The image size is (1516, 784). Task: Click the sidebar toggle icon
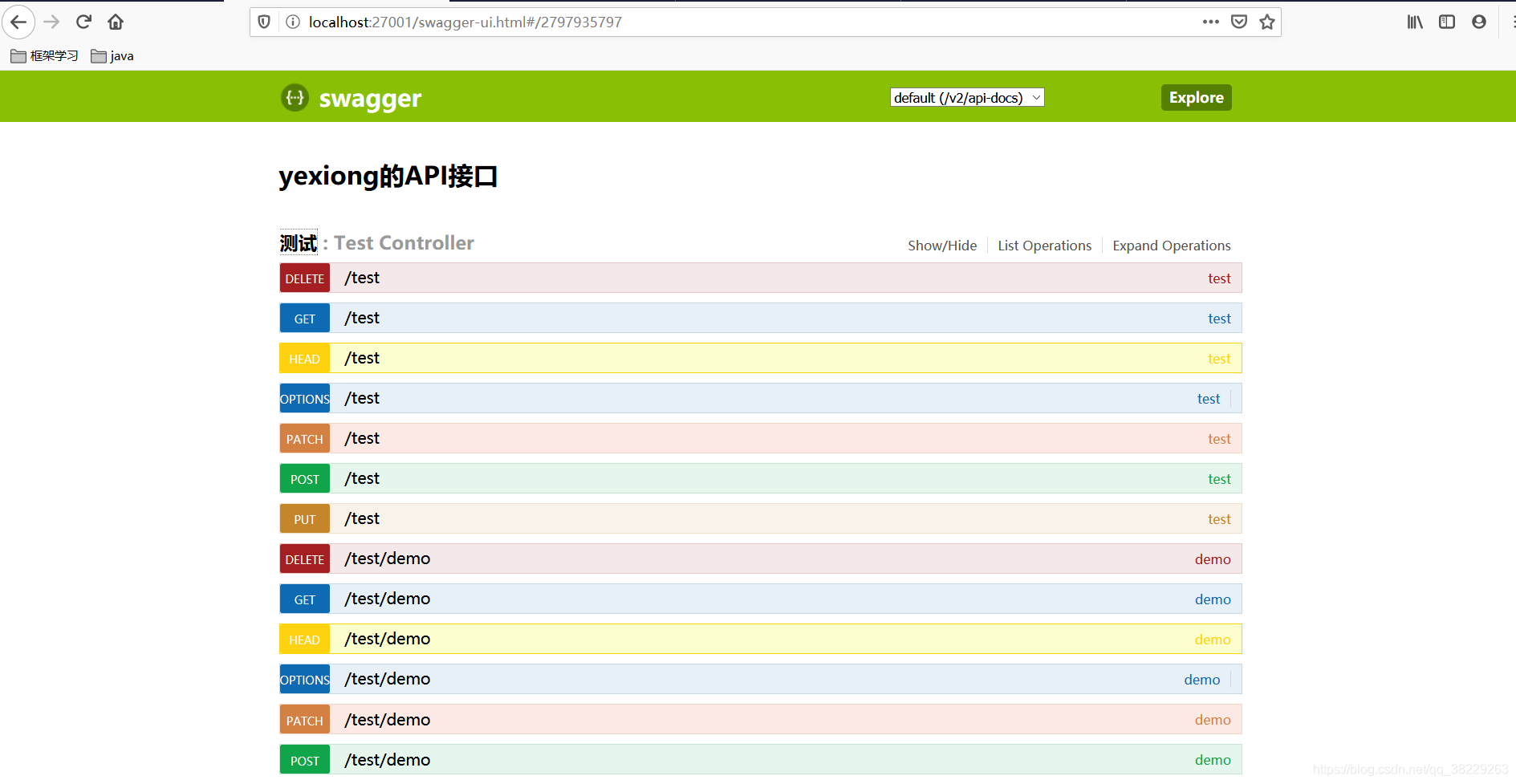[1446, 22]
